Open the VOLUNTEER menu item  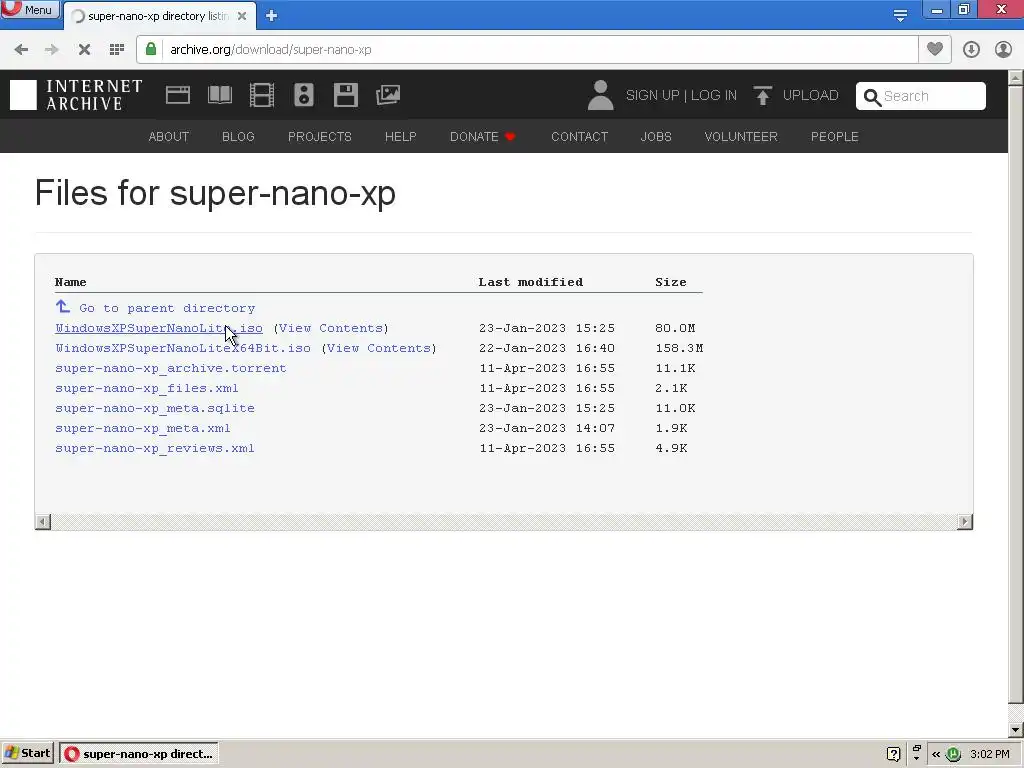(x=741, y=136)
